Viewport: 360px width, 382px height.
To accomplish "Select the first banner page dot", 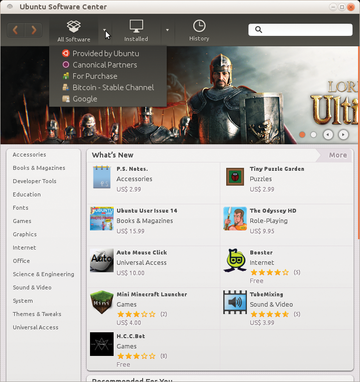I will pos(302,135).
